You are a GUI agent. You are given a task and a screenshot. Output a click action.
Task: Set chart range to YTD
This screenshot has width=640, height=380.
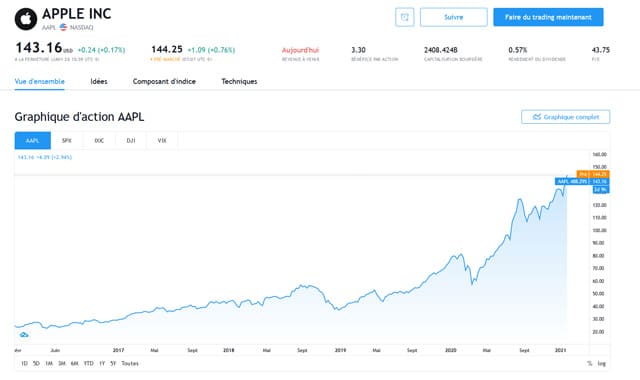point(89,363)
